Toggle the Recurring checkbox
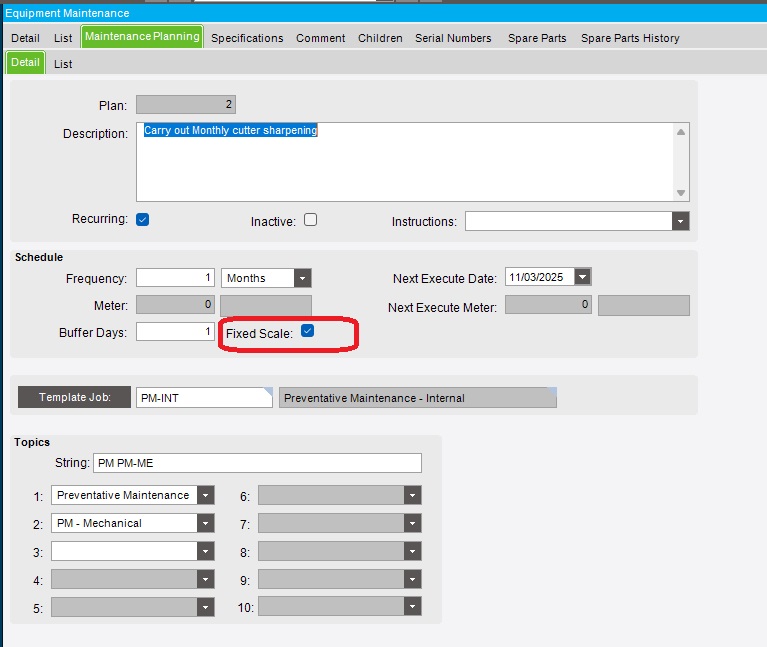 (143, 220)
